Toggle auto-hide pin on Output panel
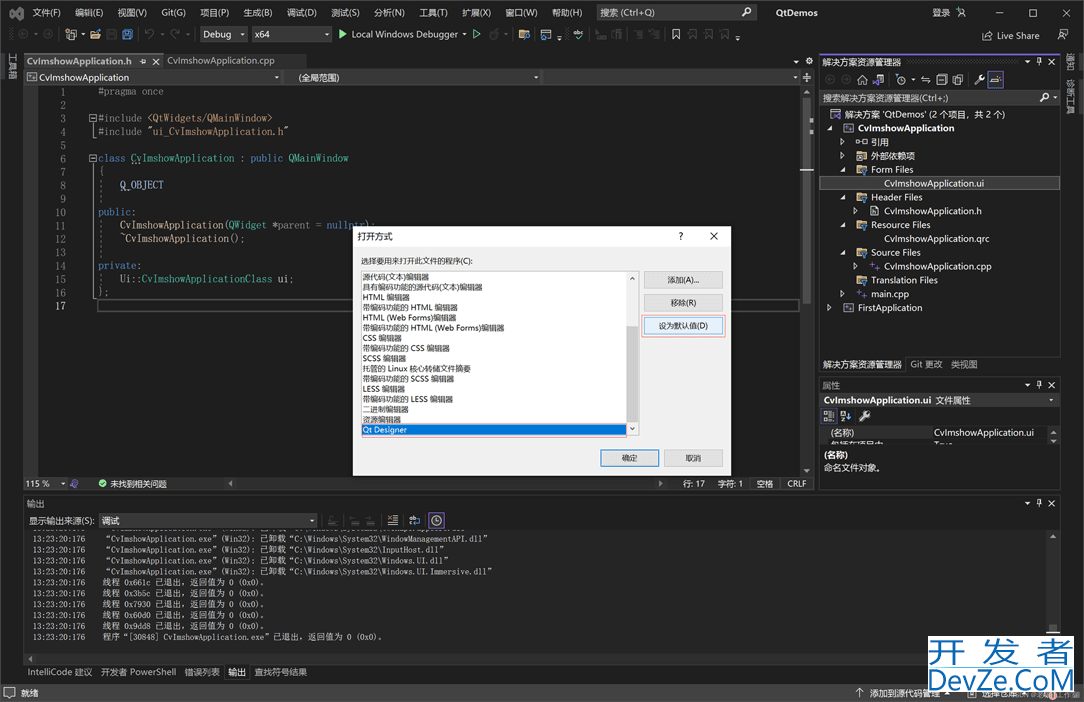The height and width of the screenshot is (702, 1084). [x=1039, y=503]
